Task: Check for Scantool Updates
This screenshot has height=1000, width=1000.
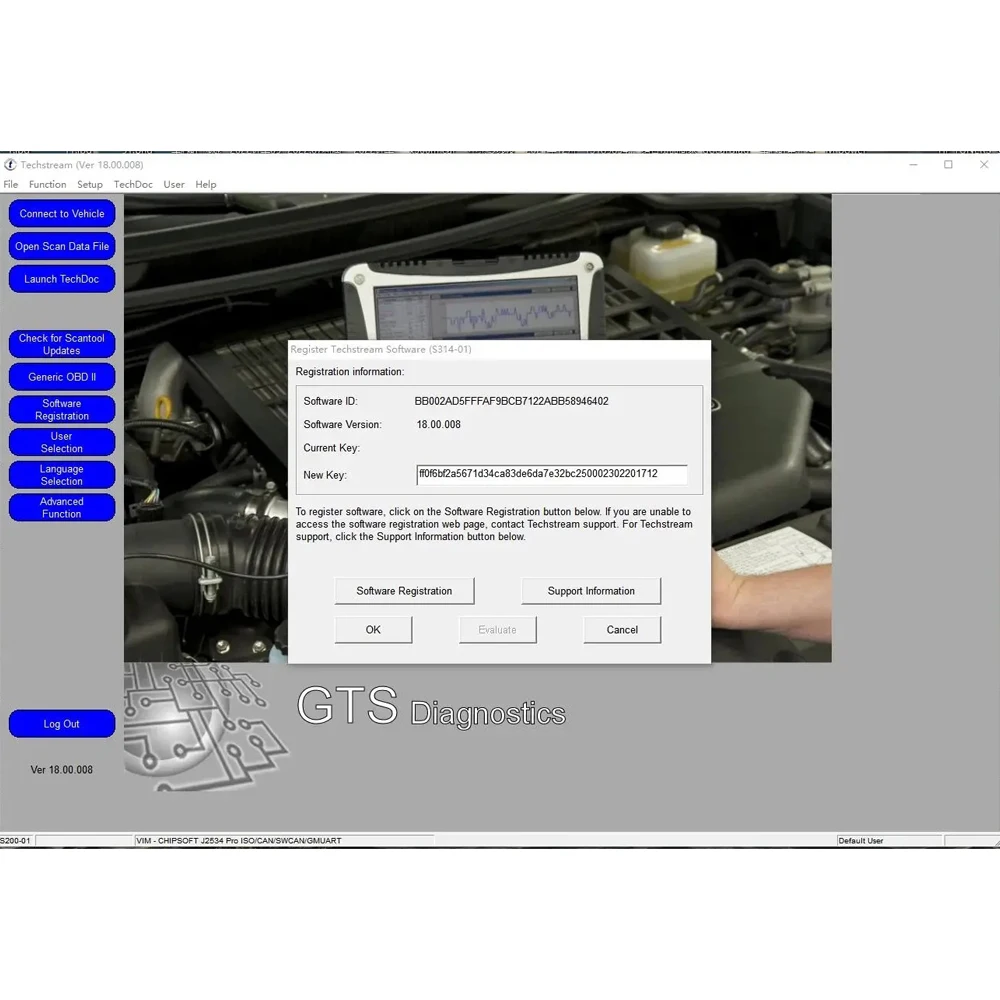Action: 62,344
